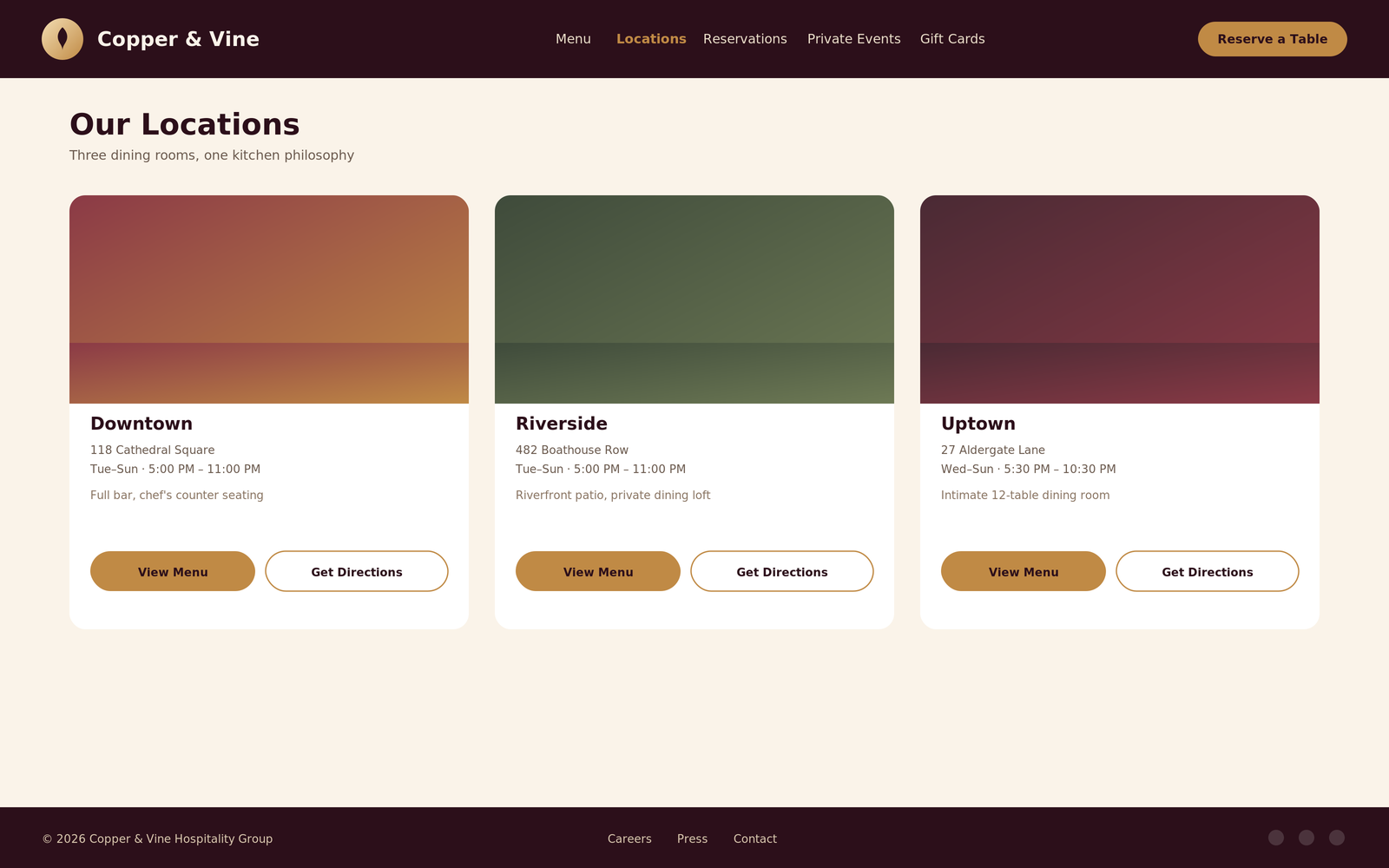Click the middle social circle in the footer
The height and width of the screenshot is (868, 1389).
[1307, 838]
